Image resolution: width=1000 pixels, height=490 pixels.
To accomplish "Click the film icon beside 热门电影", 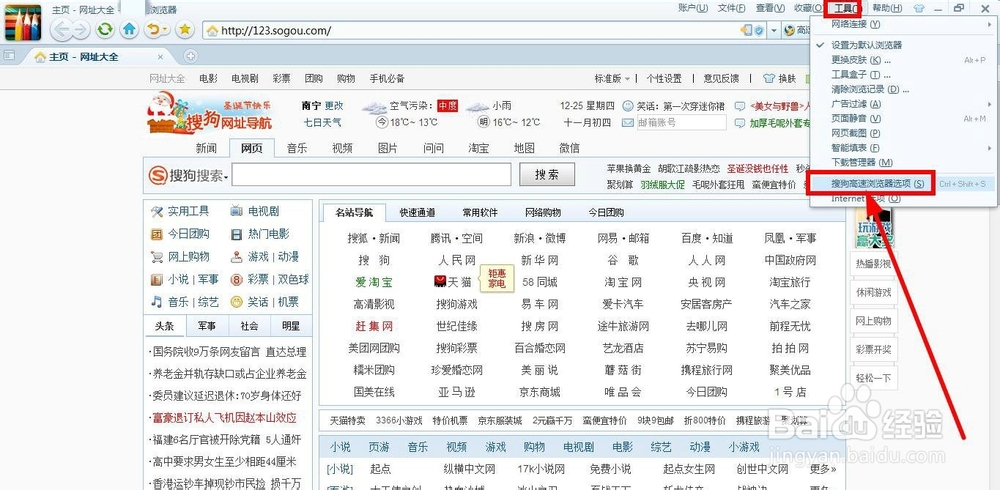I will pos(237,234).
